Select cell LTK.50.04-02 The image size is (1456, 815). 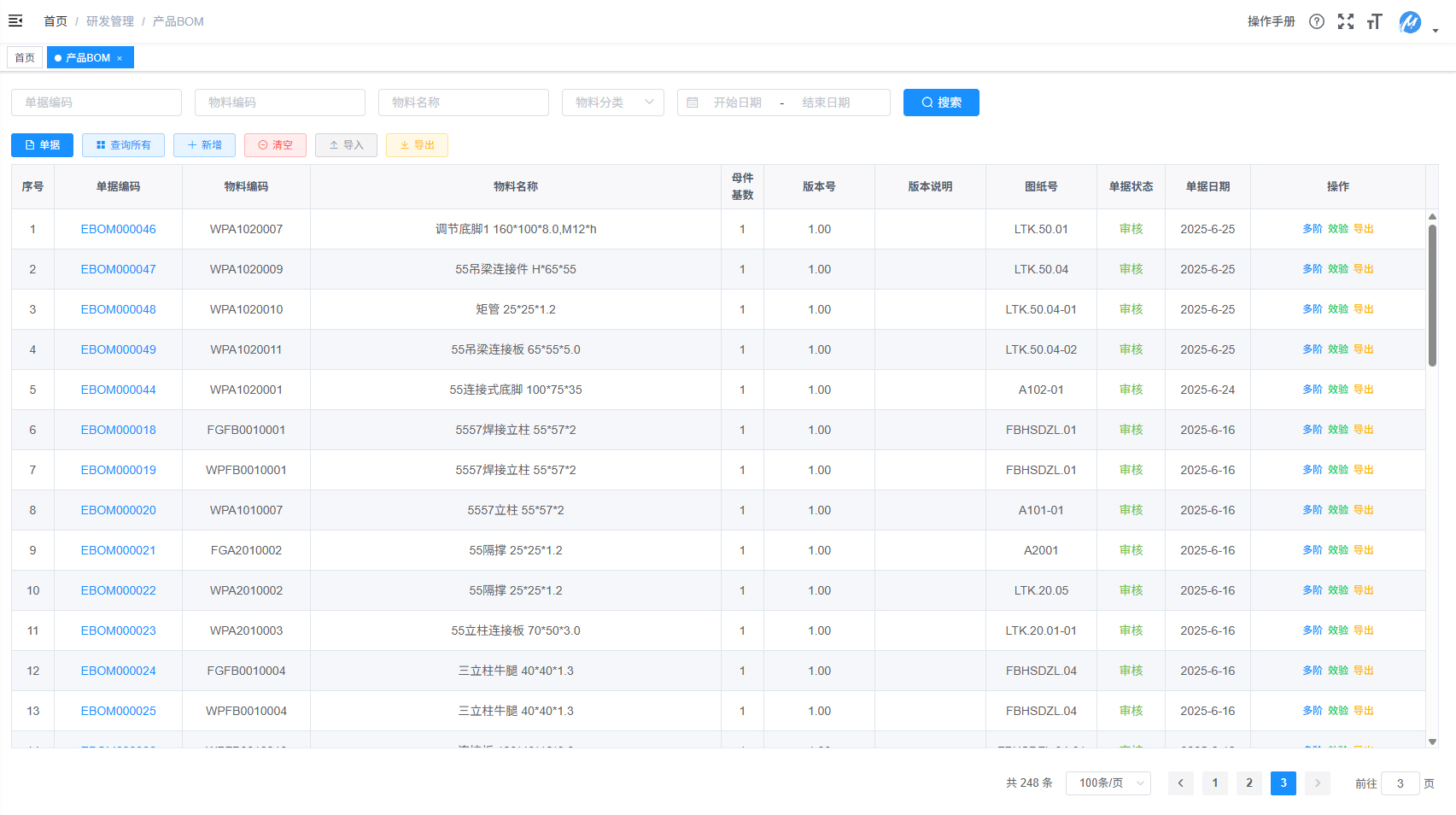(x=1041, y=349)
